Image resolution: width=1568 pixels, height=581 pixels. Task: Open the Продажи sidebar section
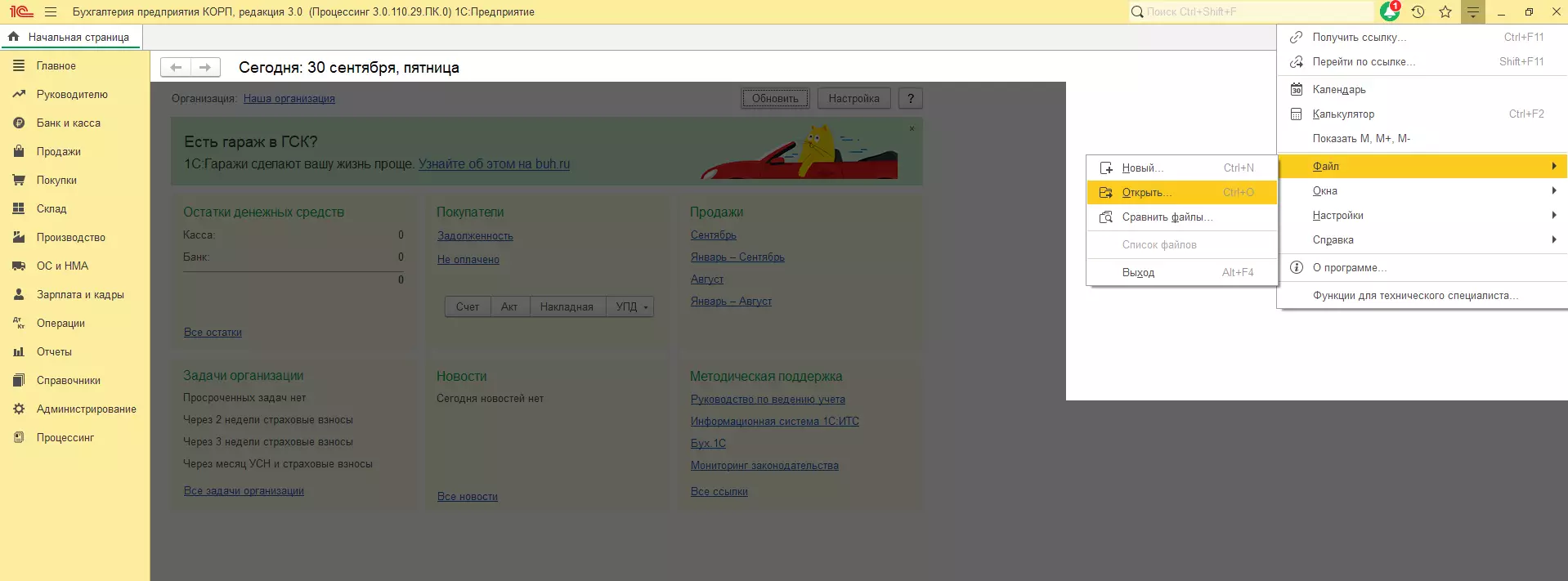coord(59,152)
